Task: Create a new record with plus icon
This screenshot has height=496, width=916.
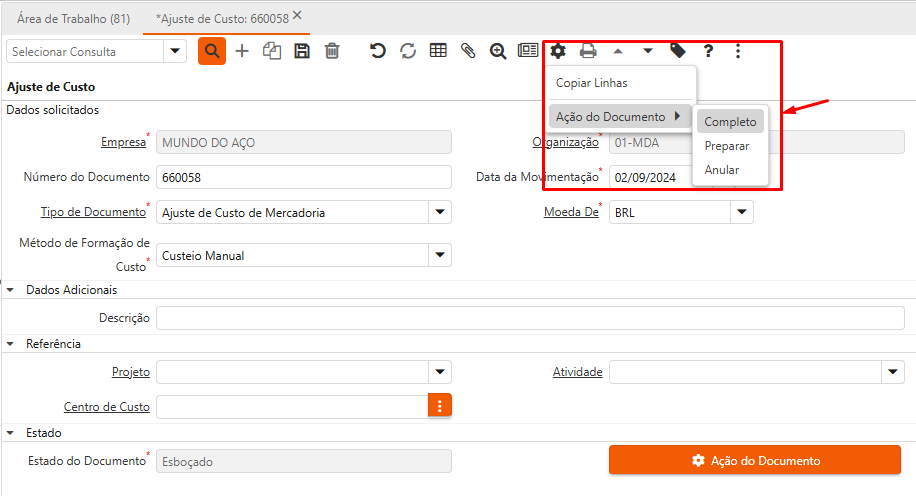Action: (x=242, y=51)
